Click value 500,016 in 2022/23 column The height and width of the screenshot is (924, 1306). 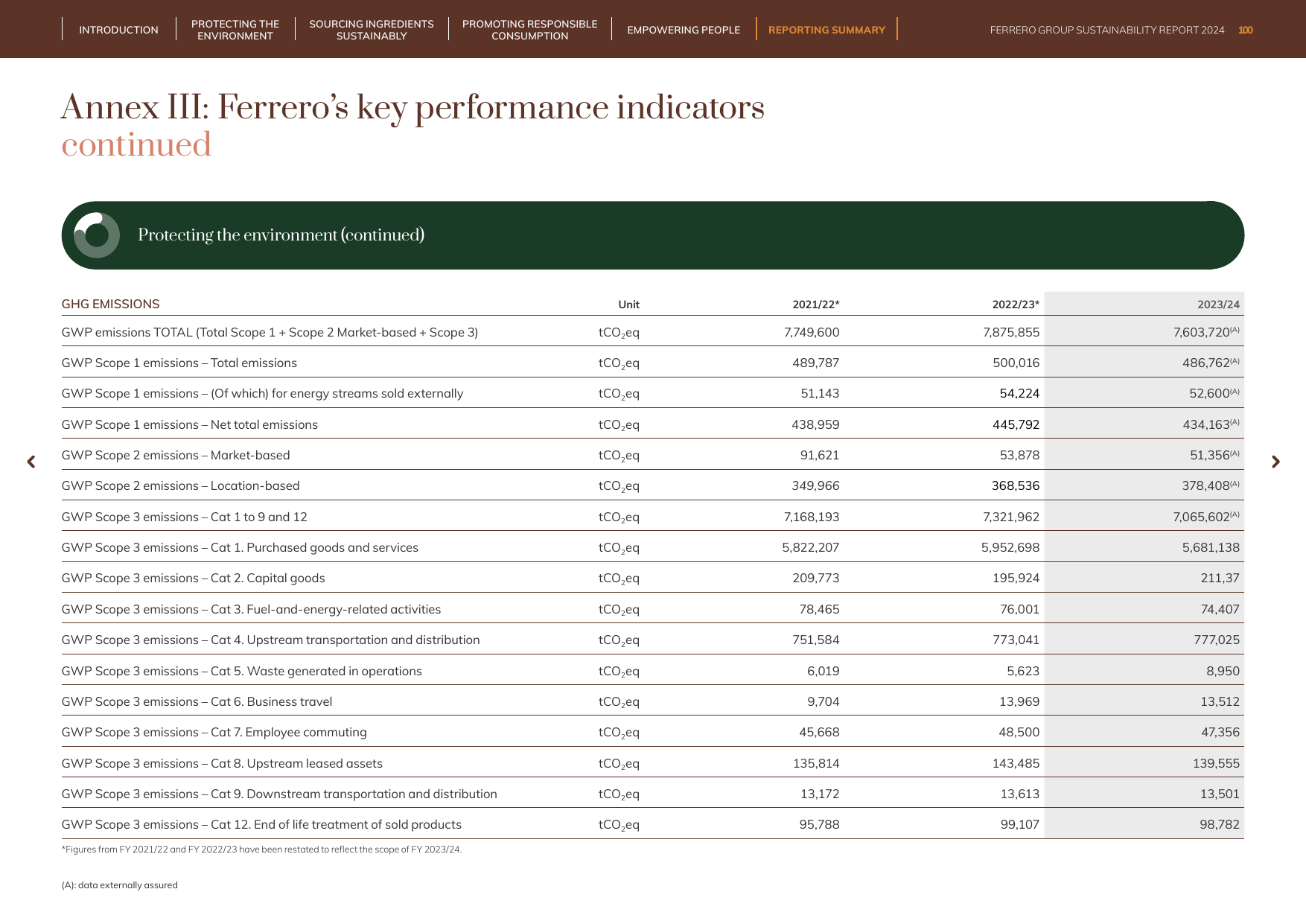[1016, 363]
